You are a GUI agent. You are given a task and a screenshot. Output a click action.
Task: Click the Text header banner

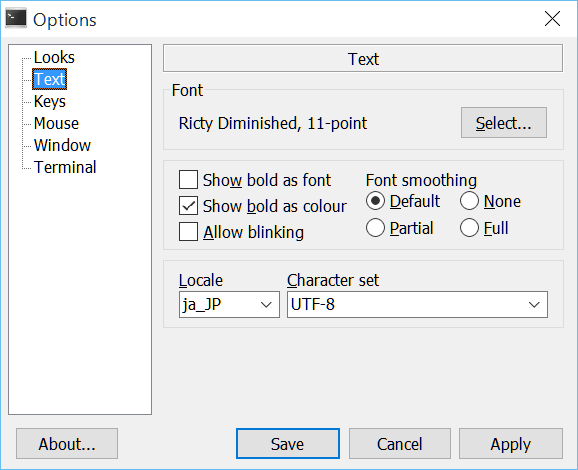coord(363,58)
